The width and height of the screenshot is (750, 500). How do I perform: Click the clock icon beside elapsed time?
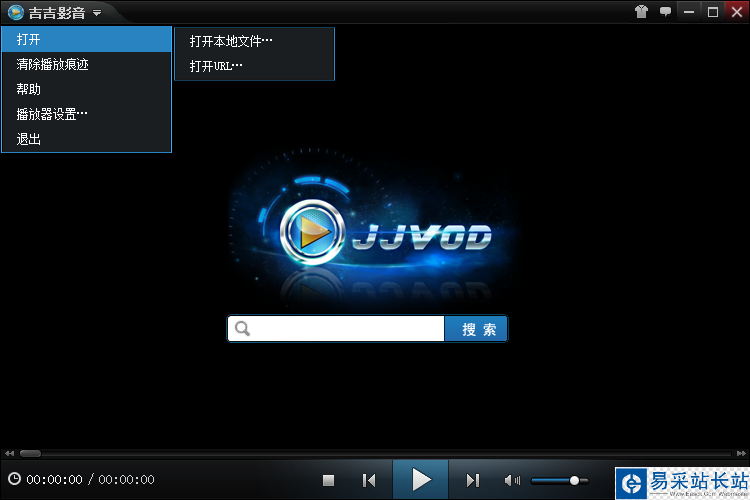click(14, 478)
